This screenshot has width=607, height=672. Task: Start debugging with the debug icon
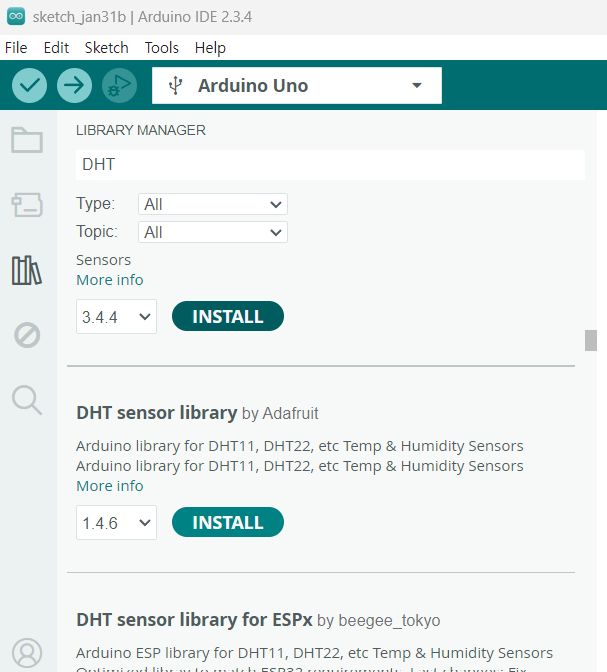[119, 85]
